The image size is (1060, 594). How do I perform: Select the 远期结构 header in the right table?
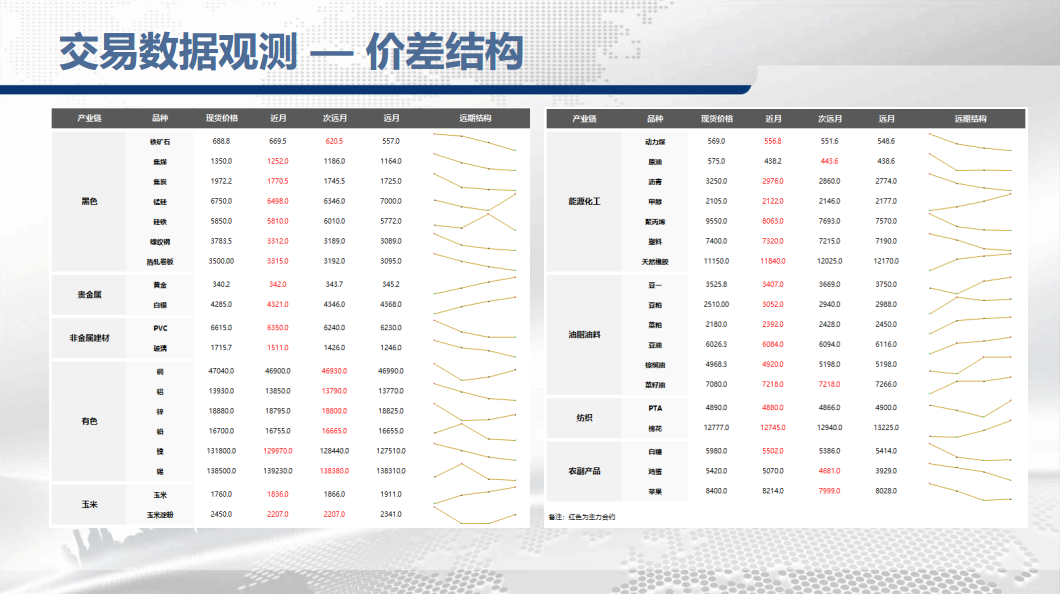pos(970,119)
